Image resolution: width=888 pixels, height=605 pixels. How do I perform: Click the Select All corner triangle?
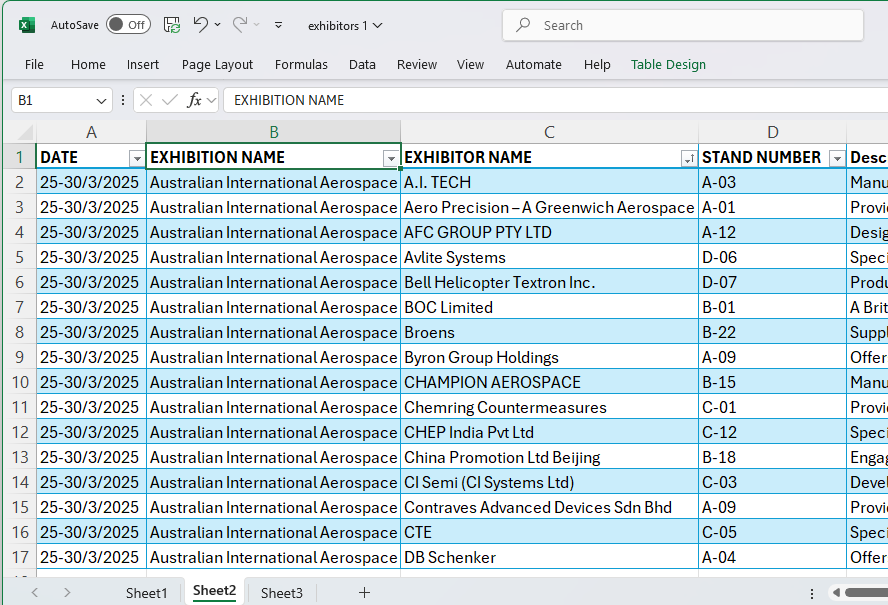tap(24, 133)
